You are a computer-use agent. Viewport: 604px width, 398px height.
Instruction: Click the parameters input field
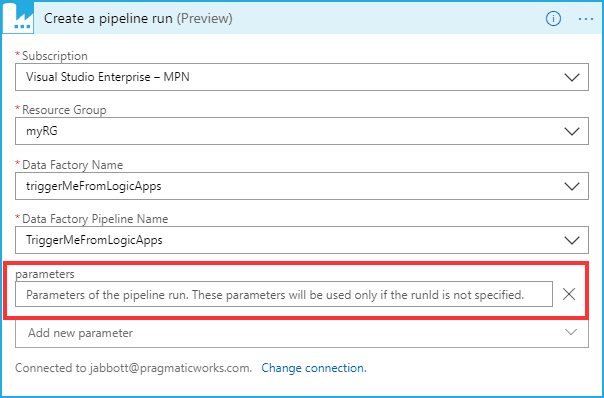(x=284, y=295)
